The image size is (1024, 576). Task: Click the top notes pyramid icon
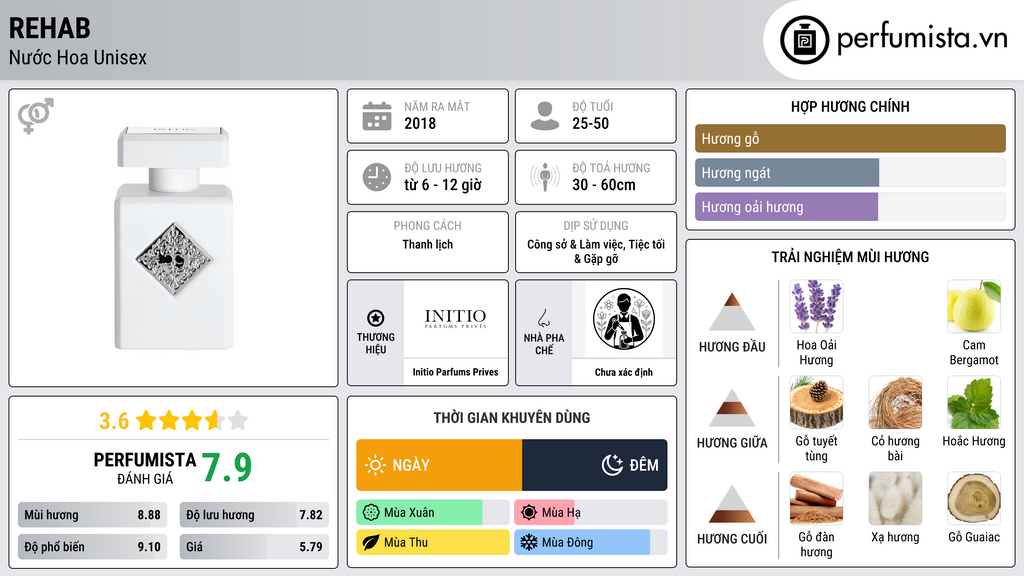[x=732, y=312]
